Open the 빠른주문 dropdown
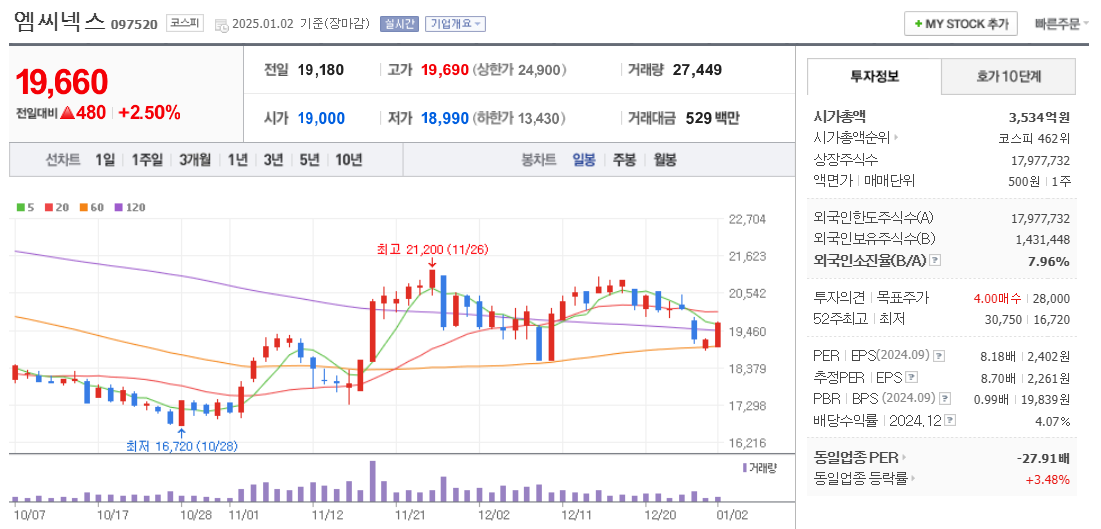Viewport: 1101px width, 529px height. click(1061, 23)
